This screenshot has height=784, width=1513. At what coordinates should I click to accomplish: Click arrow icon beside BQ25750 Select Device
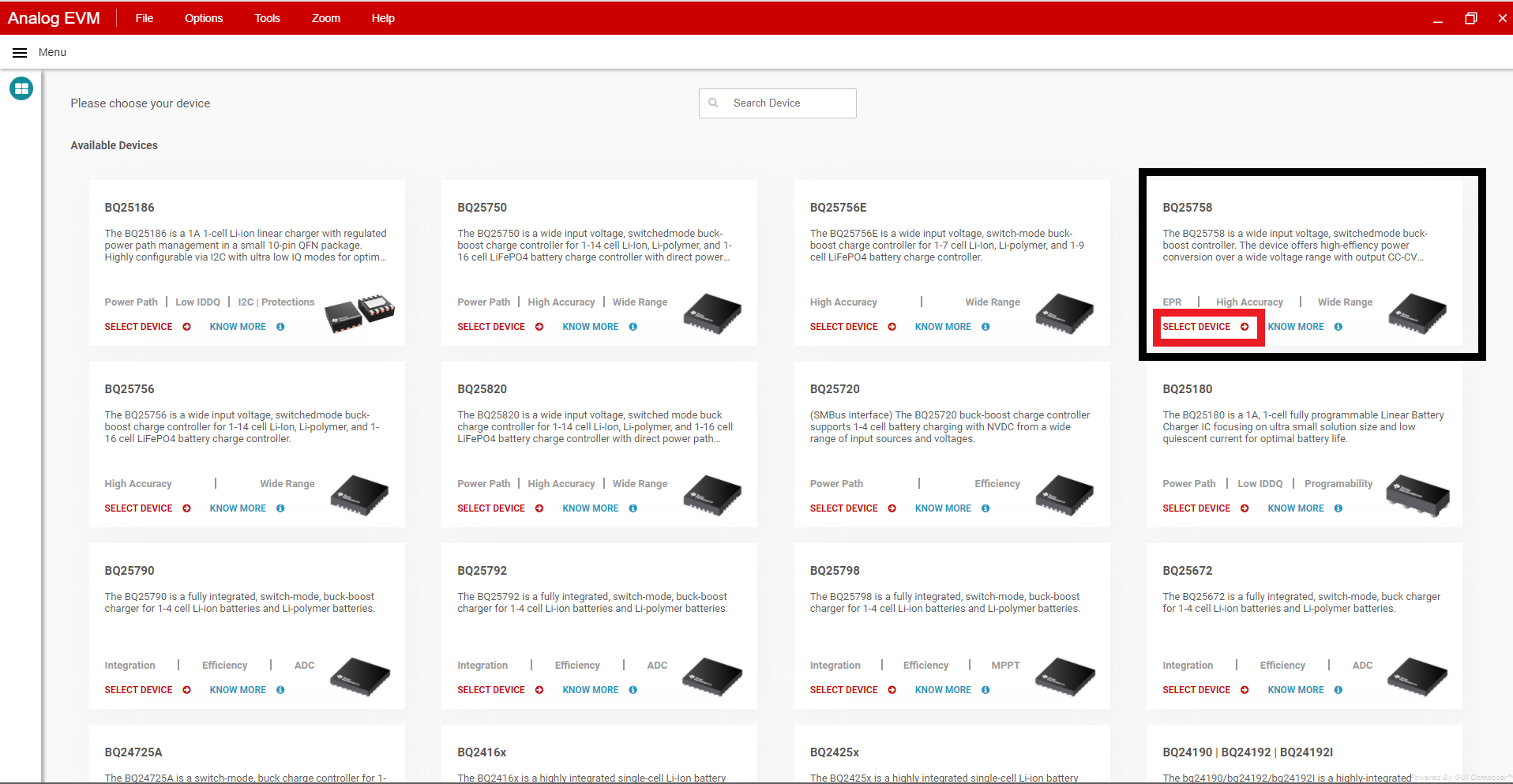click(539, 327)
